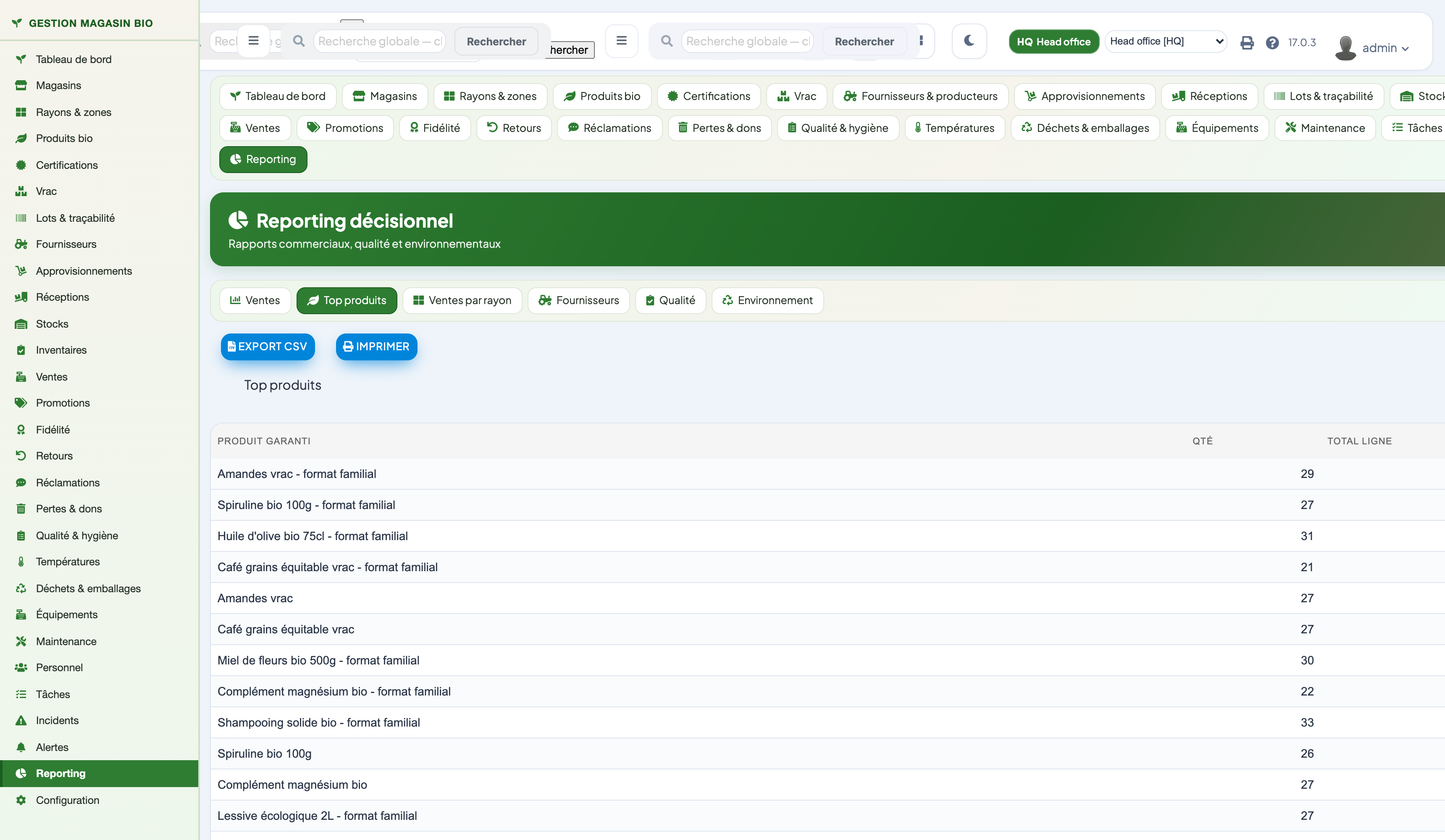
Task: Sort by the TOTAL LIGNE column header
Action: click(x=1359, y=441)
